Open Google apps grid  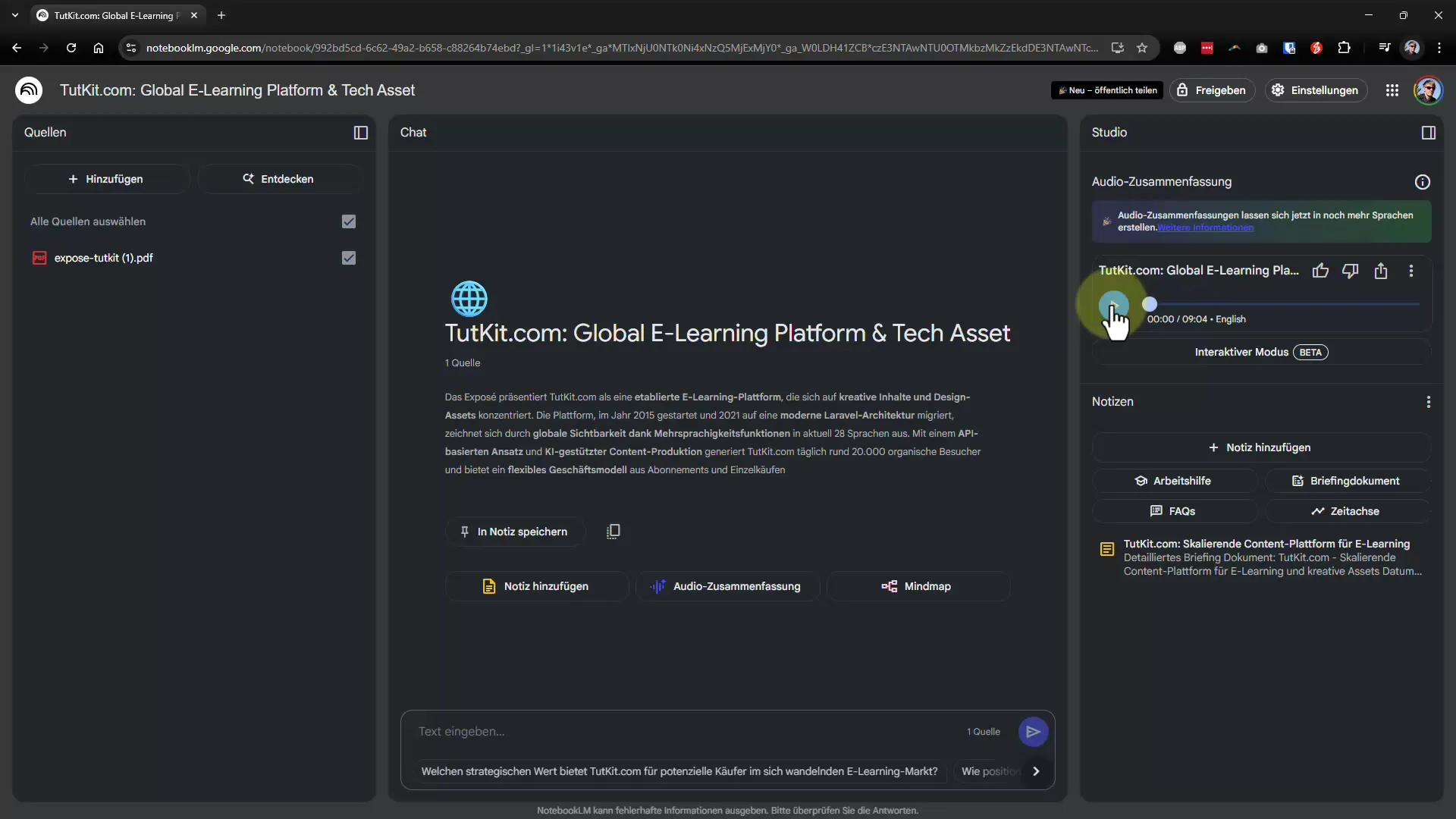[x=1392, y=90]
